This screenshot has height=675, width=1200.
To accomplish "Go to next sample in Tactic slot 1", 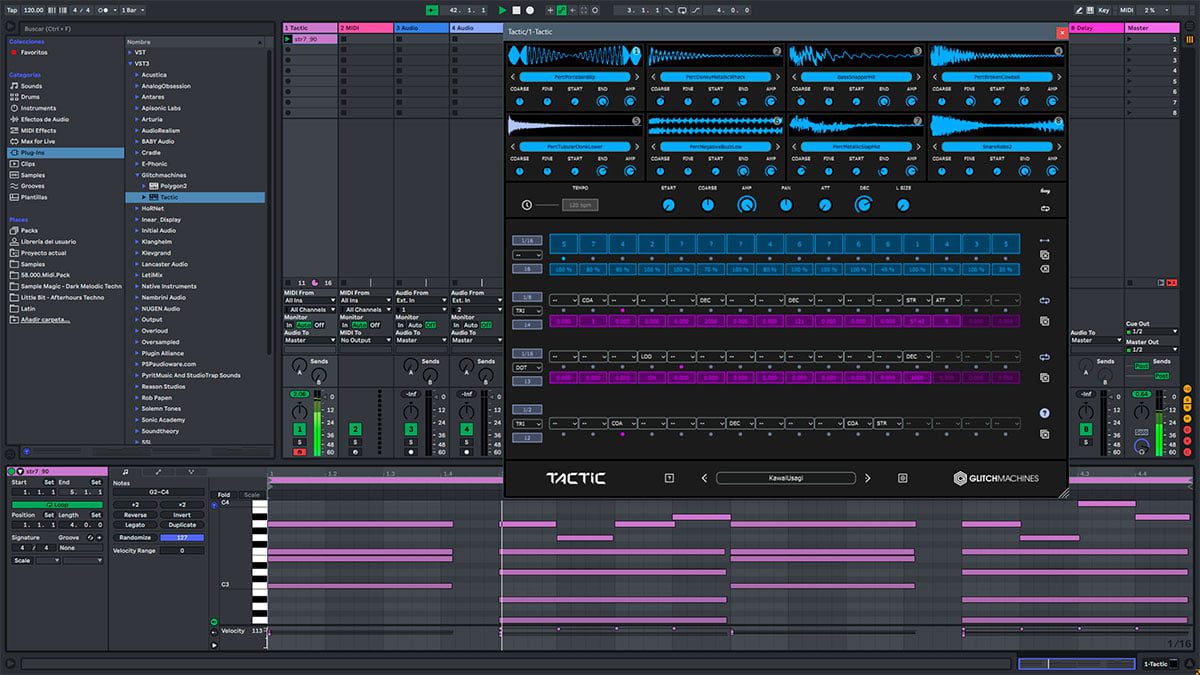I will tap(638, 76).
